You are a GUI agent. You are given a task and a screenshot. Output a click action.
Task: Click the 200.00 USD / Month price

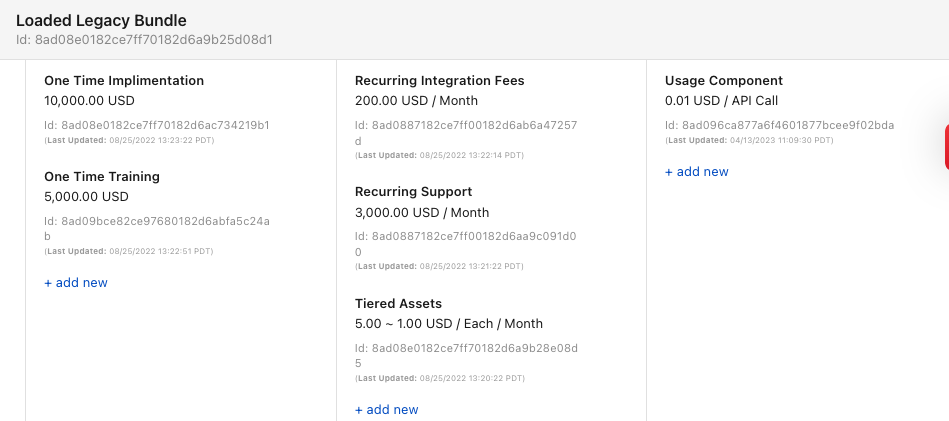[416, 101]
